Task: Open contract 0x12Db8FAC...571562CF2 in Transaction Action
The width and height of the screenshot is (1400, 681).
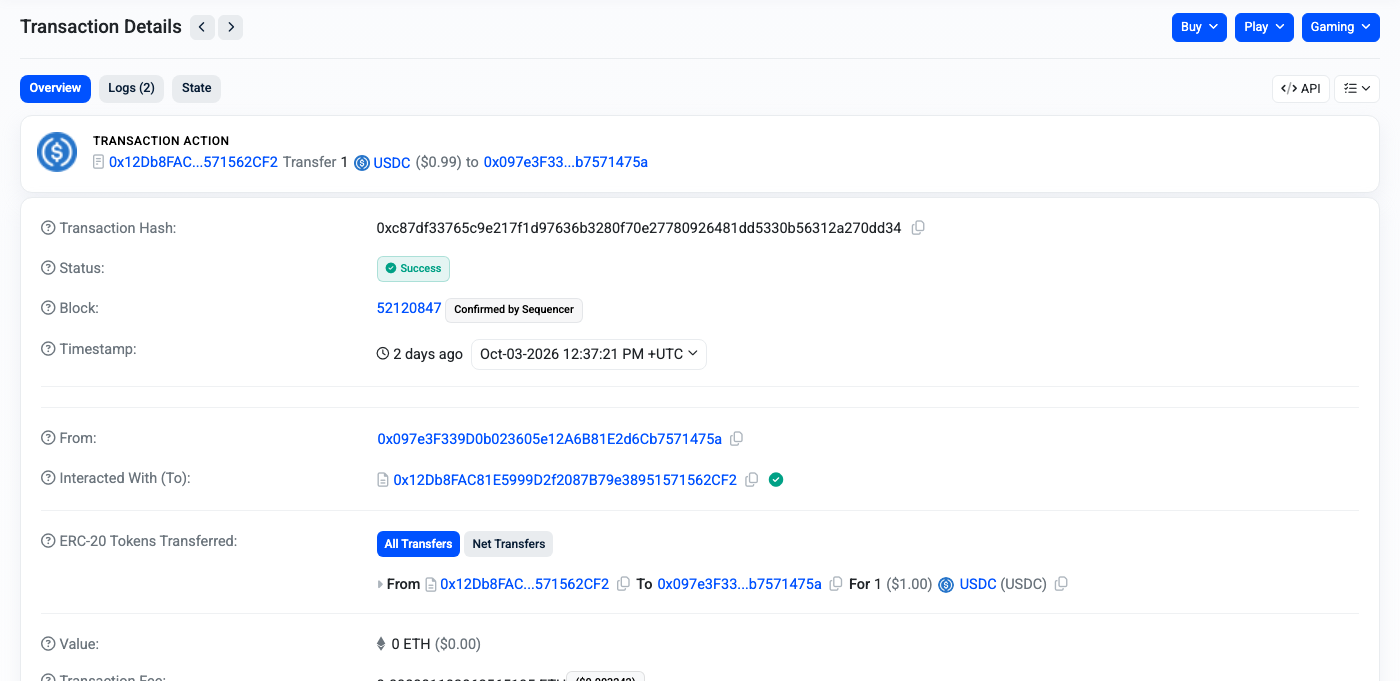Action: click(x=193, y=162)
